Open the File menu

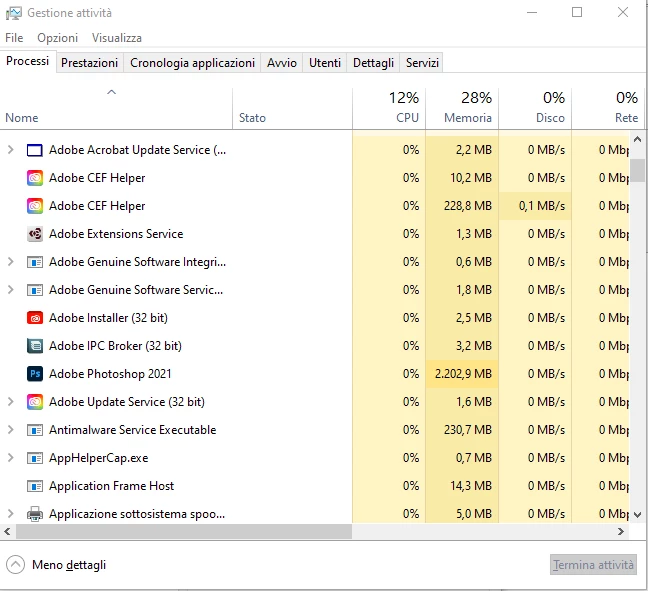pyautogui.click(x=14, y=38)
